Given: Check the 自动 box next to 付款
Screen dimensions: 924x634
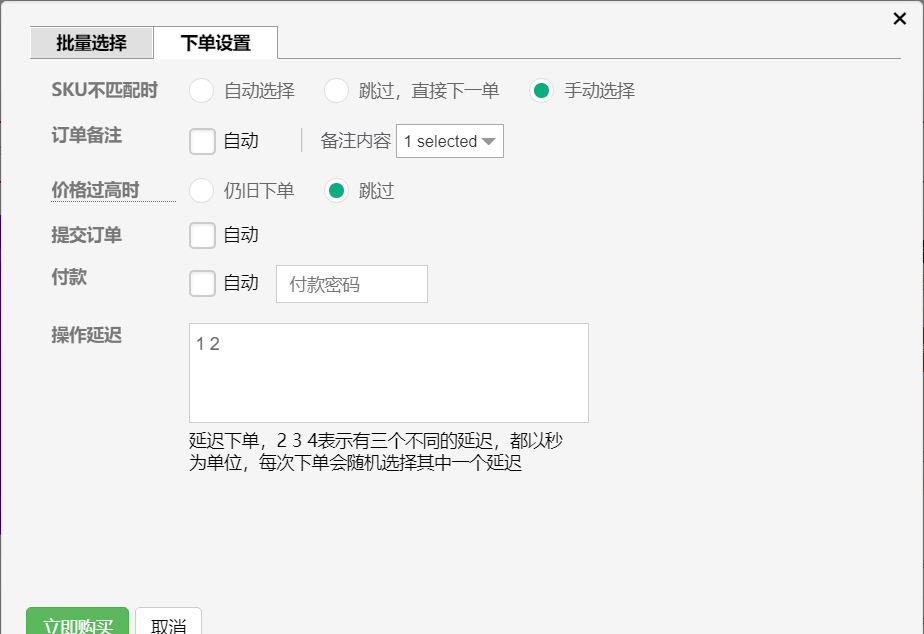Looking at the screenshot, I should pos(201,283).
